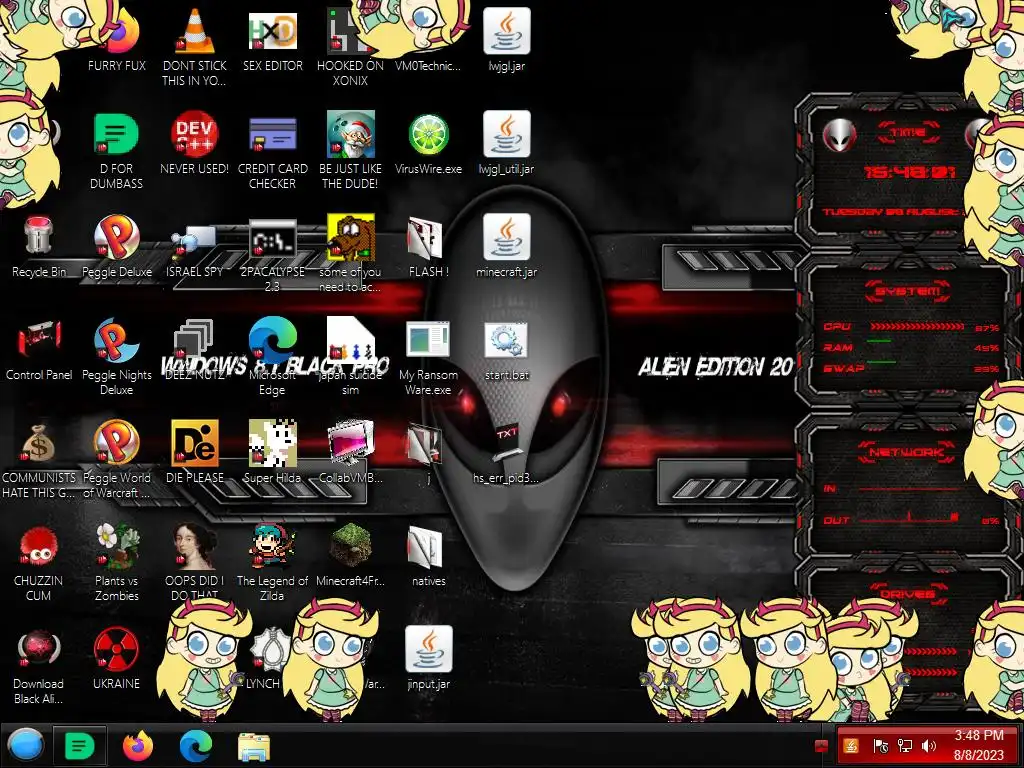Open File Explorer from taskbar
Screen dimensions: 1024x768
[x=253, y=746]
